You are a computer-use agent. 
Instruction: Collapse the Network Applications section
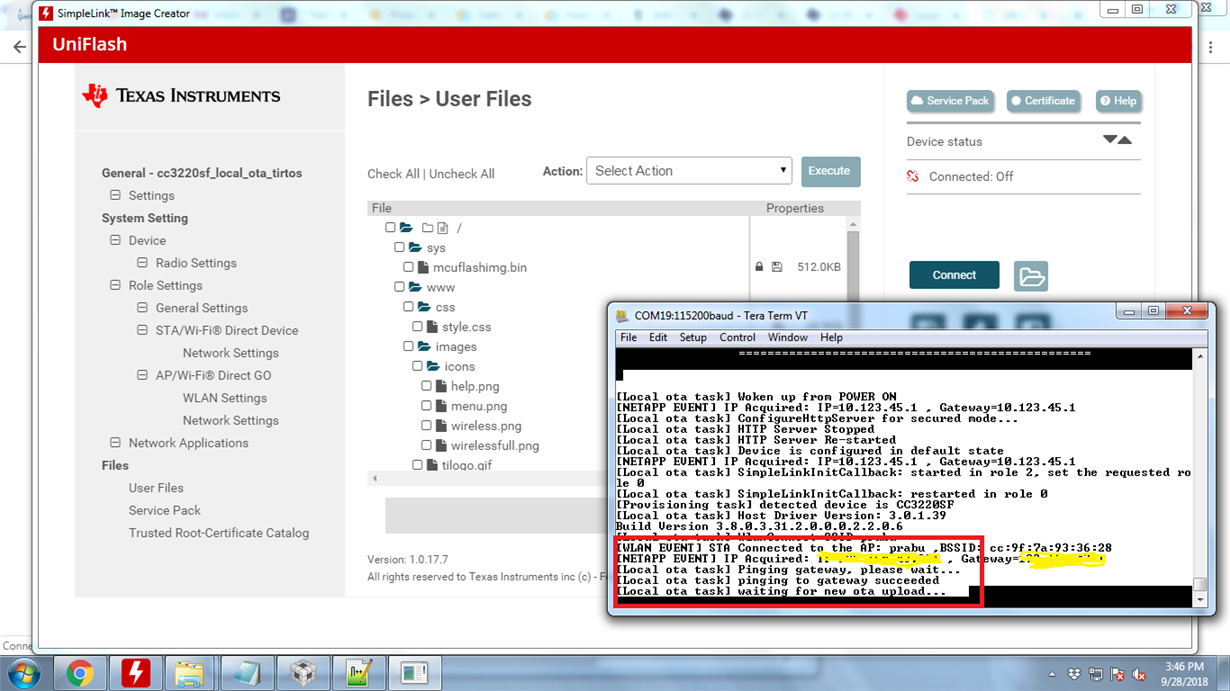click(x=115, y=443)
